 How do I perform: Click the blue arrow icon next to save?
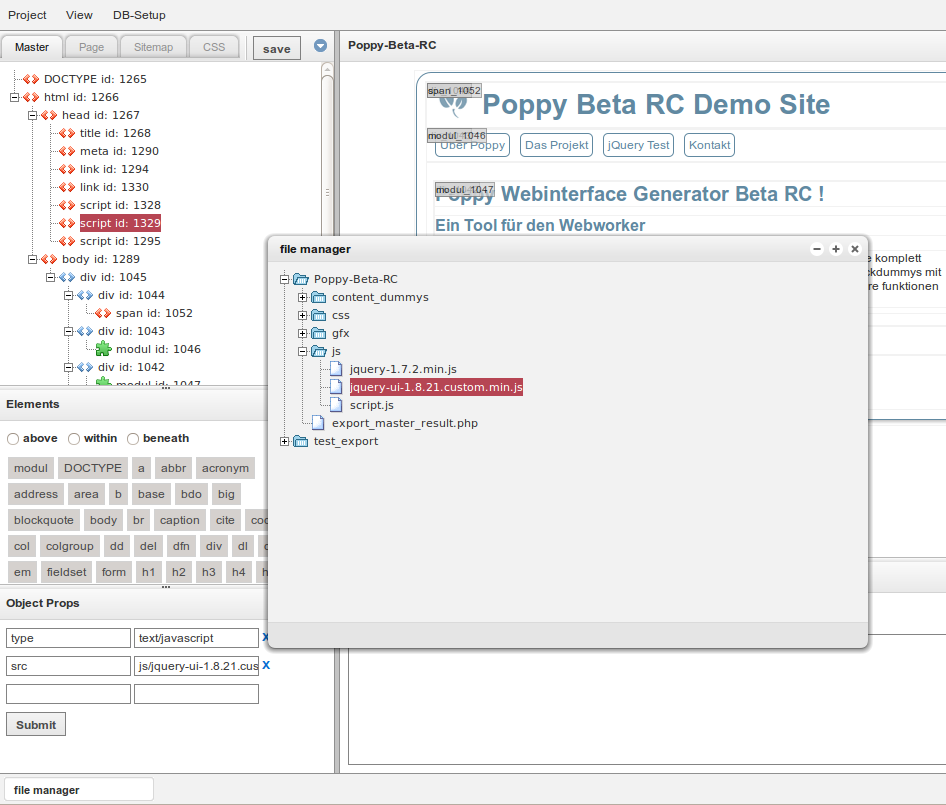(320, 45)
